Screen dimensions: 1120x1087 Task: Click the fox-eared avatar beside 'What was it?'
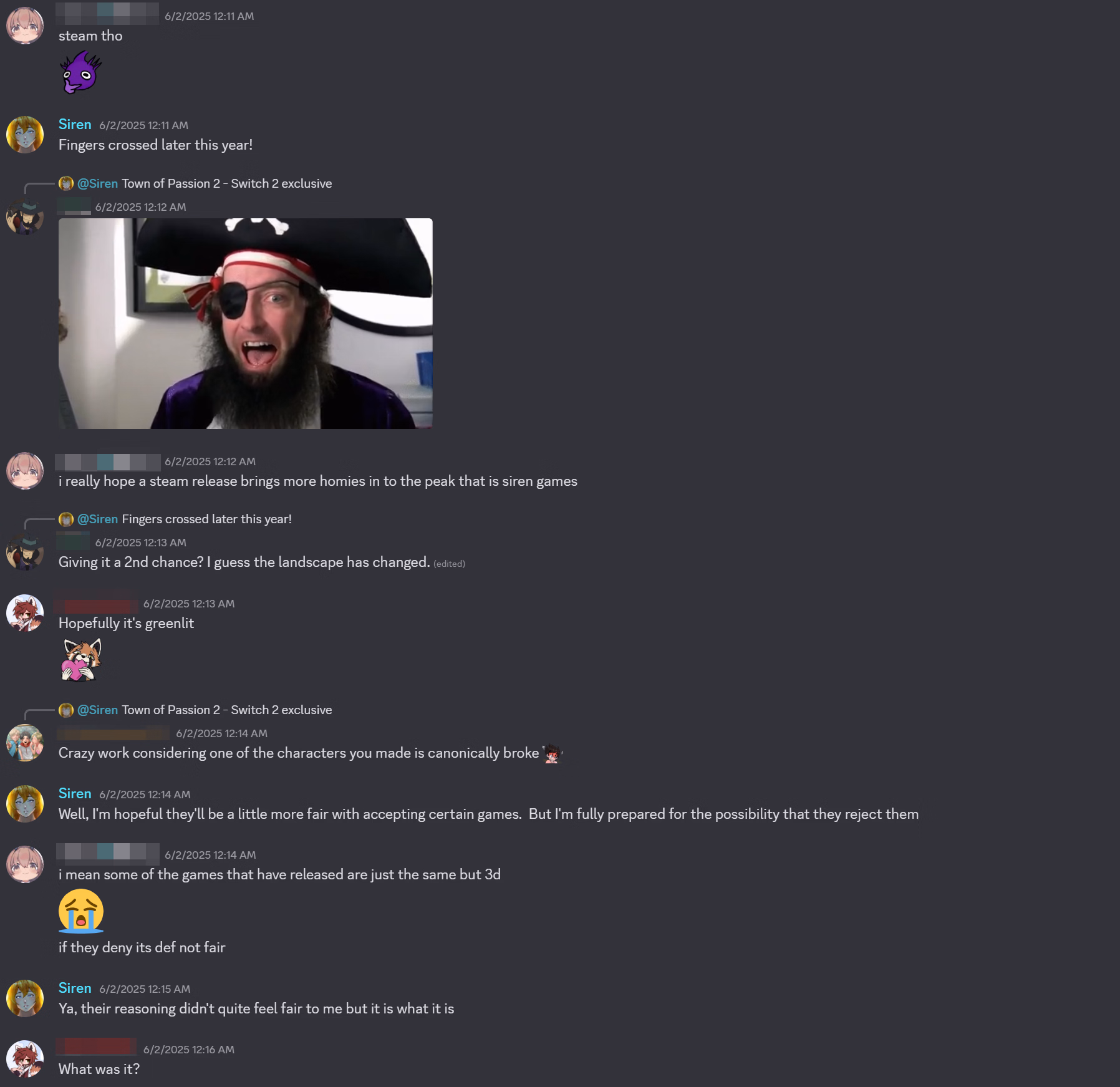point(25,1059)
